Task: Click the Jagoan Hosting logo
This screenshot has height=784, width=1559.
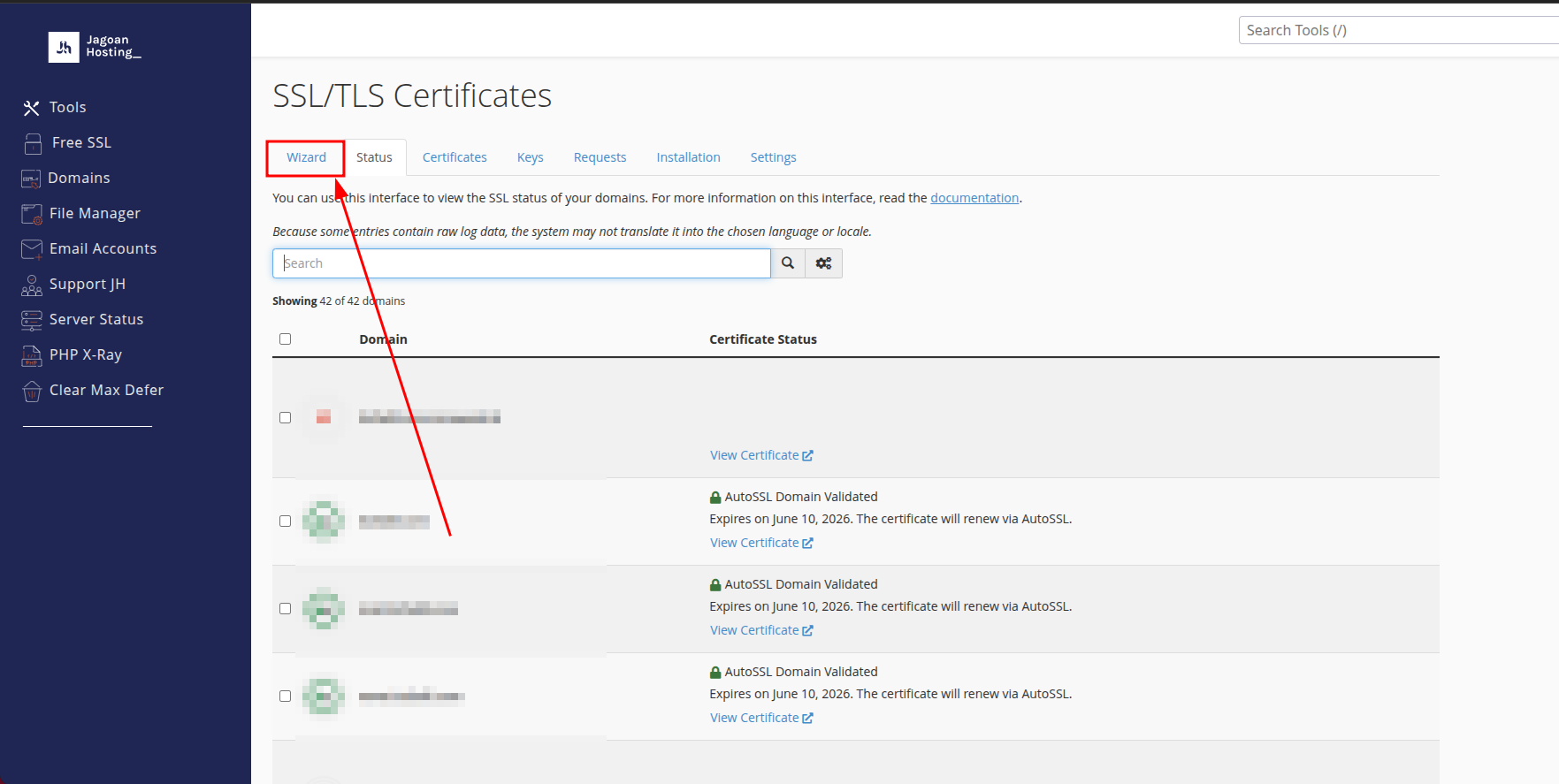Action: tap(95, 47)
